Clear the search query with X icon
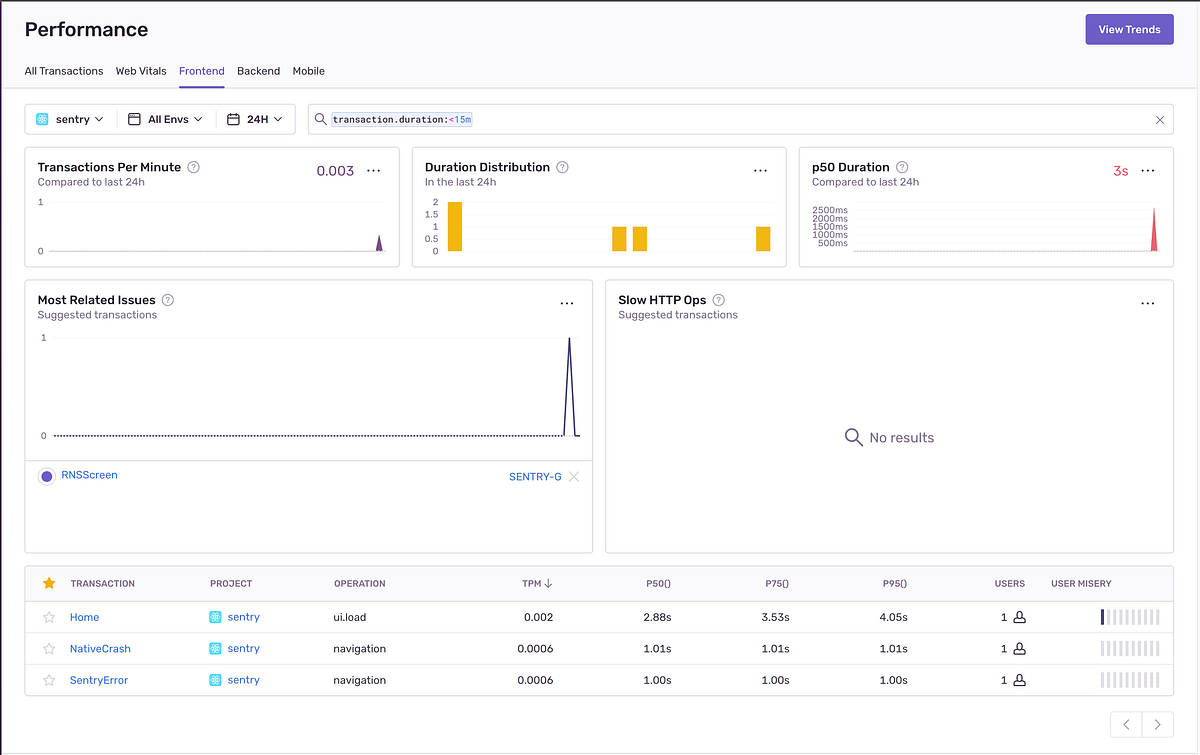The height and width of the screenshot is (755, 1200). click(x=1160, y=120)
